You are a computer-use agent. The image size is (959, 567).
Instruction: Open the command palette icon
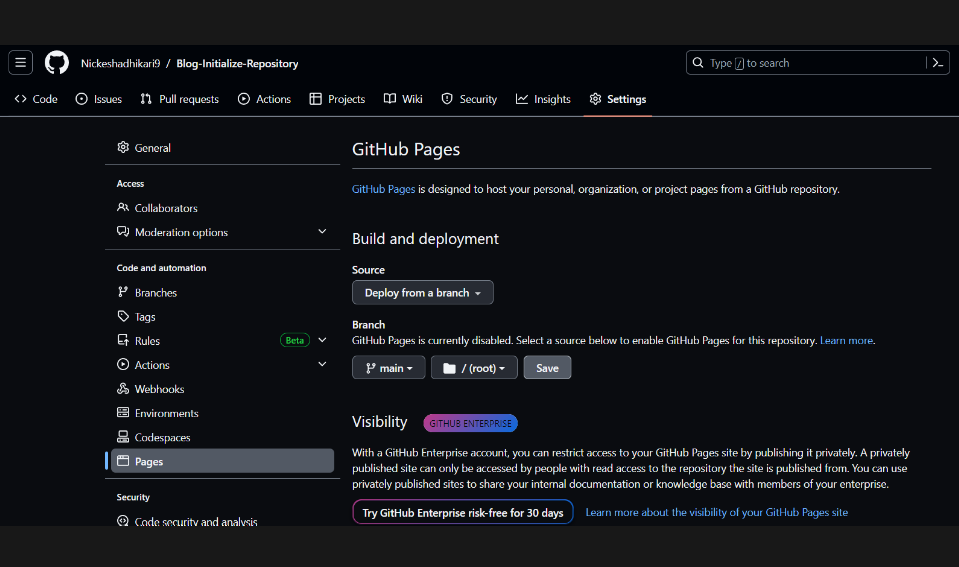tap(938, 62)
